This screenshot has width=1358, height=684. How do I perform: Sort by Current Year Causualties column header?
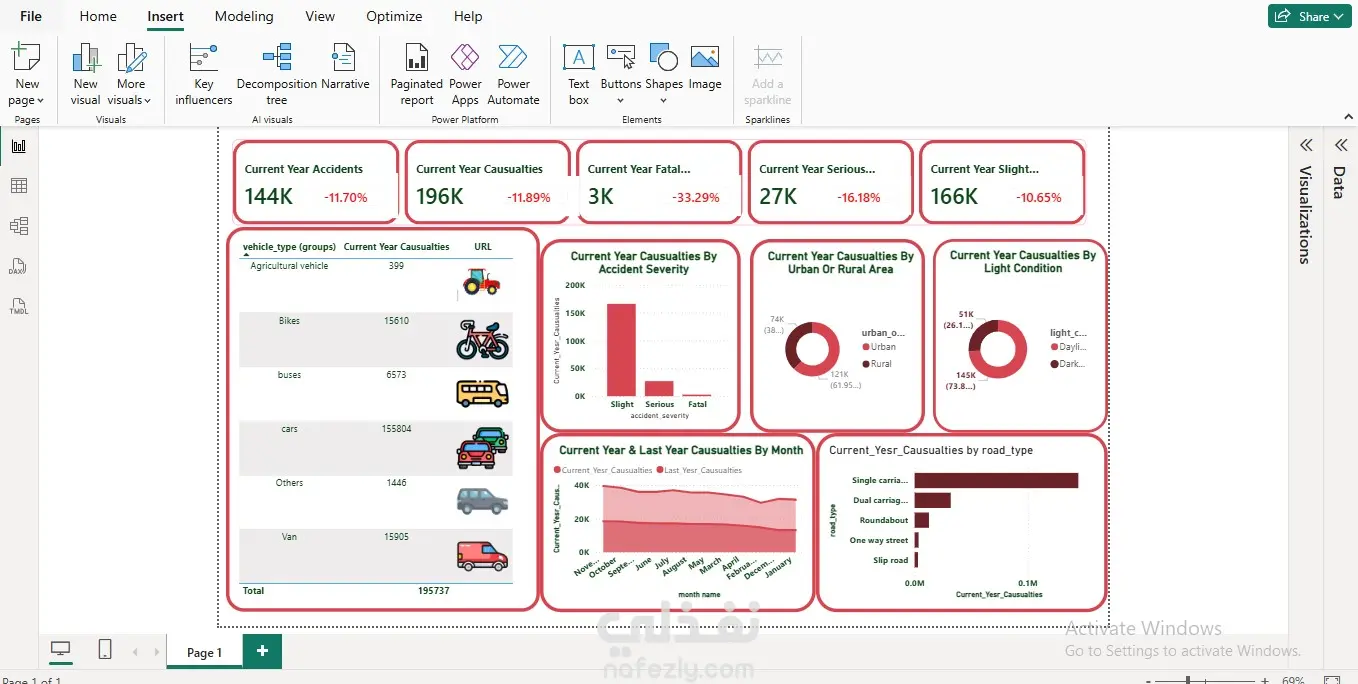pyautogui.click(x=396, y=246)
